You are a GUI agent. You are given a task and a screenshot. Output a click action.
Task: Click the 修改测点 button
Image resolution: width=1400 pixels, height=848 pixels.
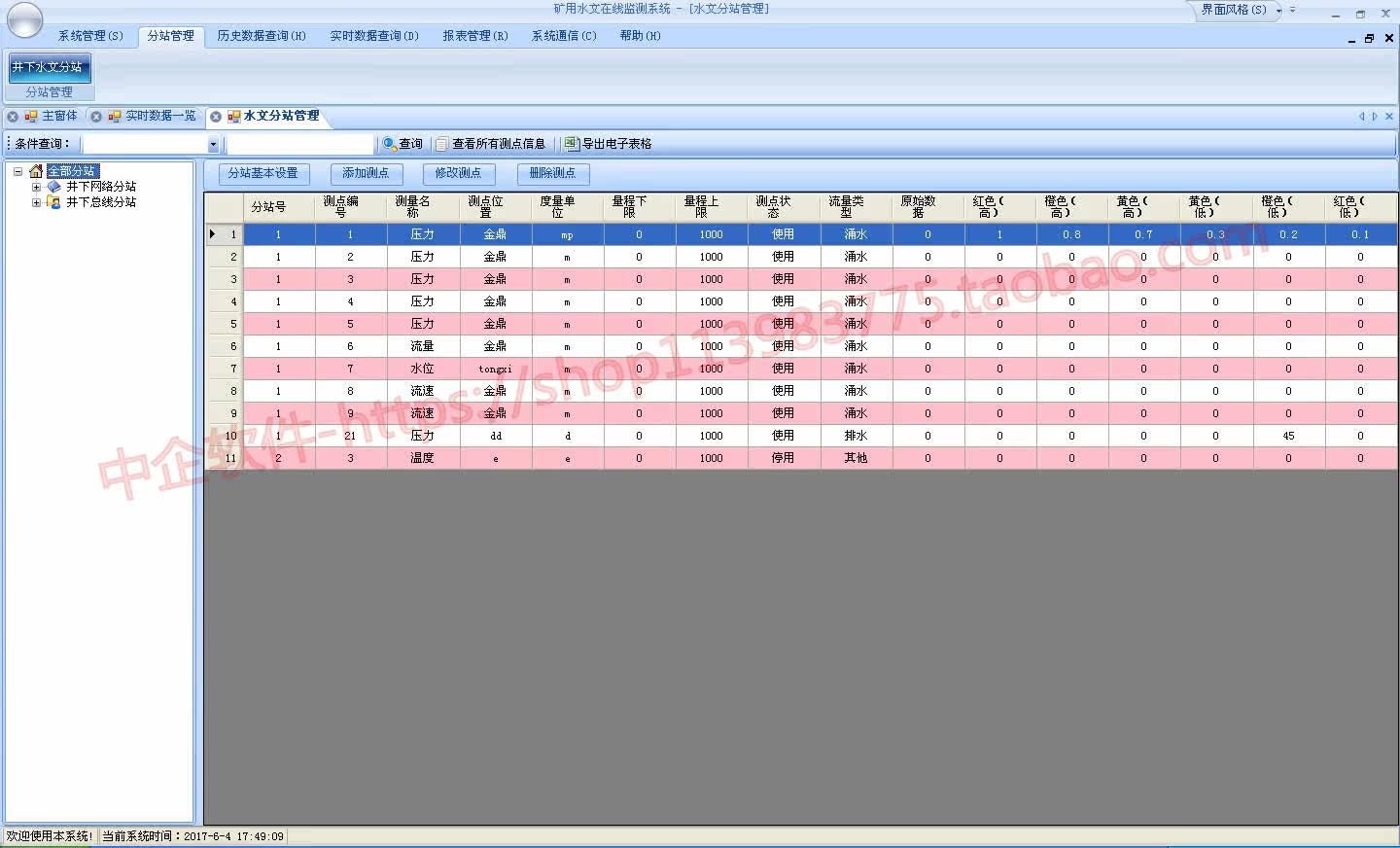(459, 173)
